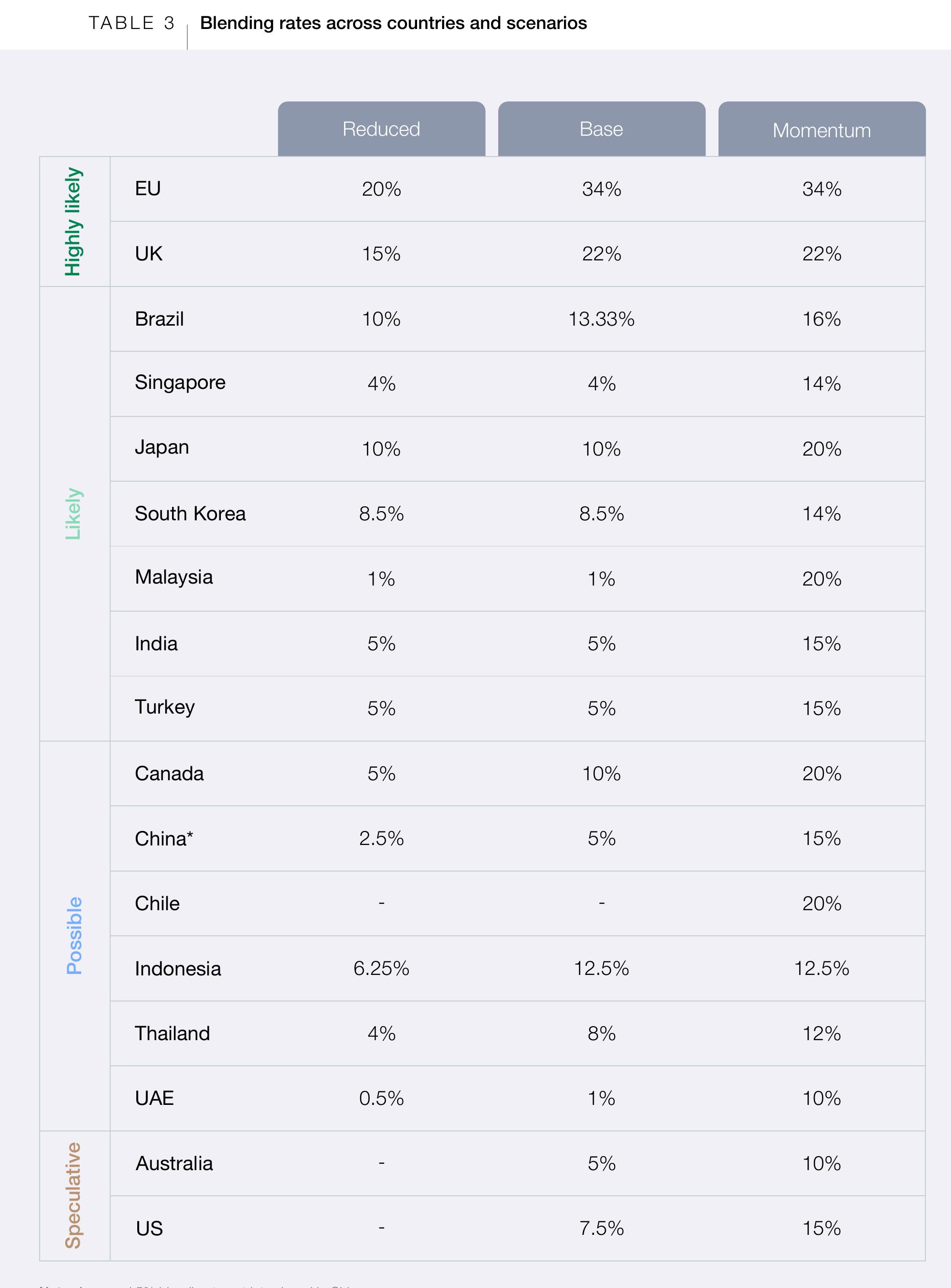Click the Likely category label
The width and height of the screenshot is (951, 1288).
coord(73,514)
